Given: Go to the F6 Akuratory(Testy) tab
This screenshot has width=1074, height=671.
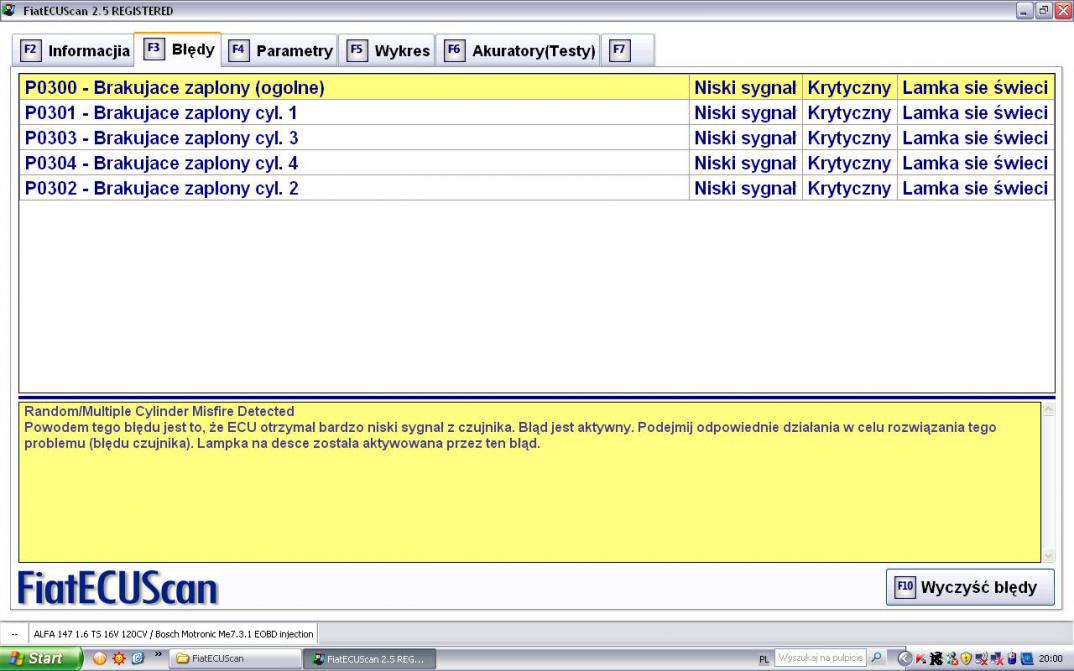Looking at the screenshot, I should click(519, 51).
